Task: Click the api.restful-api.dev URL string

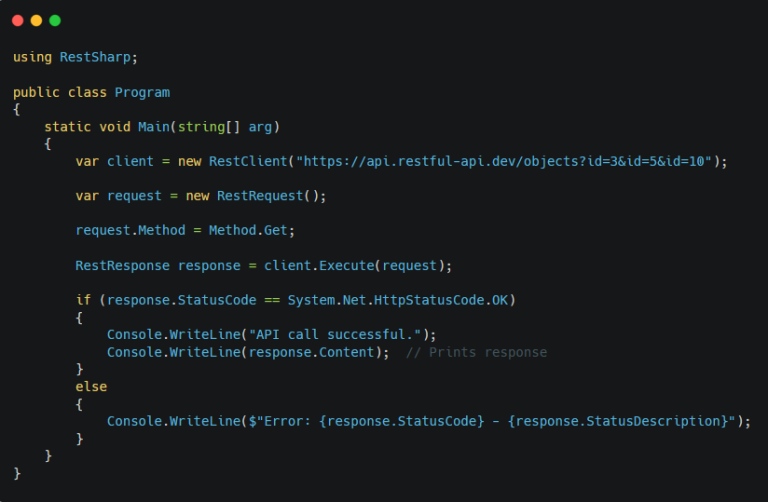Action: coord(504,161)
